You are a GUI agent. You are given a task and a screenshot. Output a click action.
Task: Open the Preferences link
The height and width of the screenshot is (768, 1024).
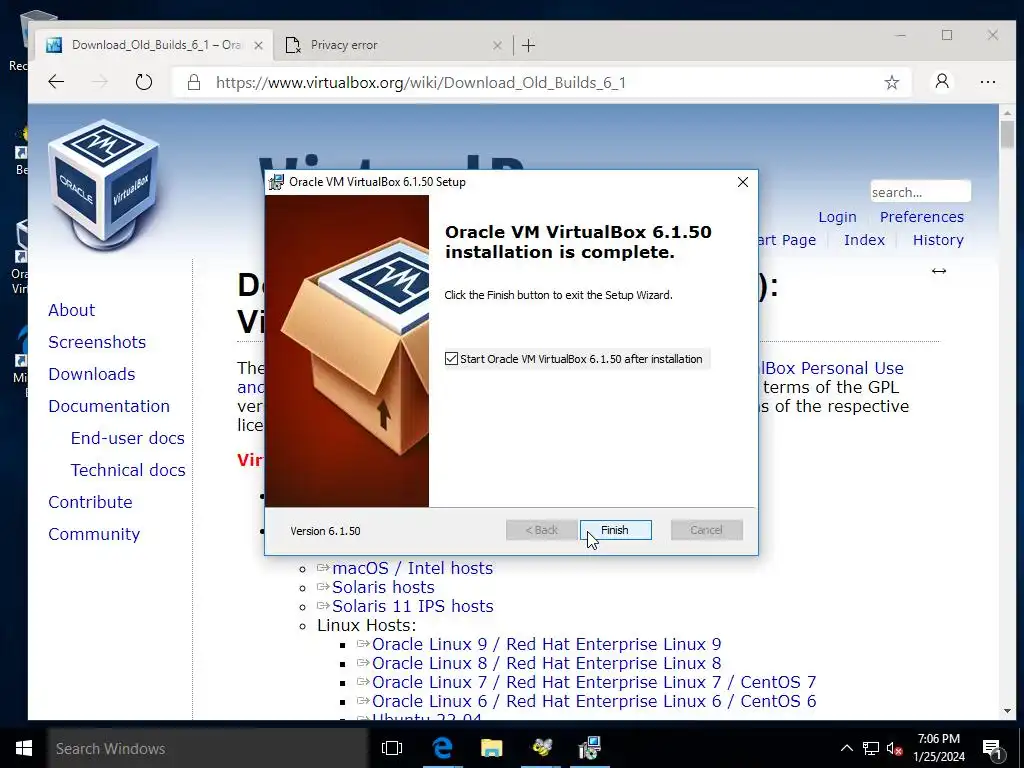pos(921,217)
